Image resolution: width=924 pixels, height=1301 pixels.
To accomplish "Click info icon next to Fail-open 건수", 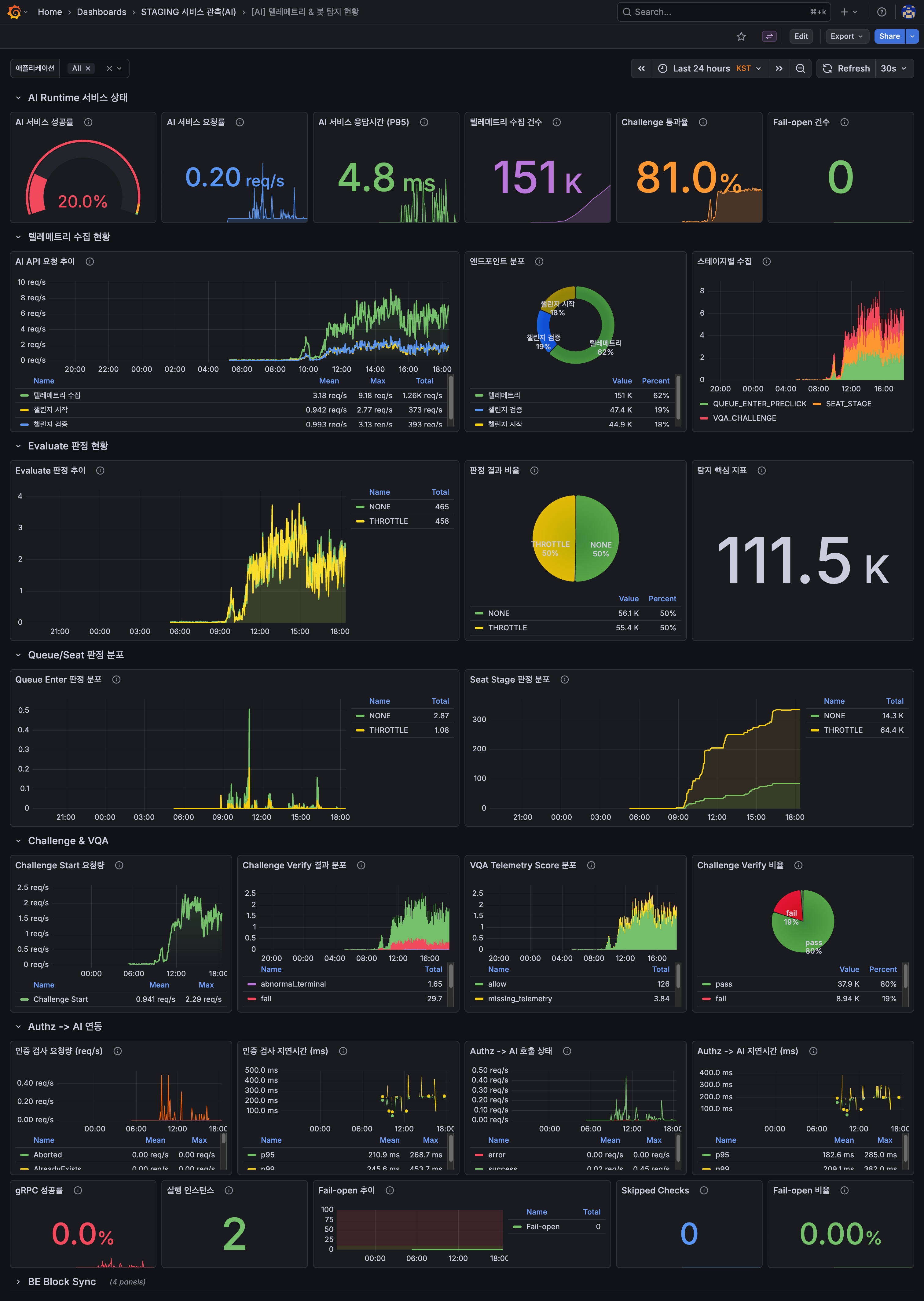I will point(844,122).
